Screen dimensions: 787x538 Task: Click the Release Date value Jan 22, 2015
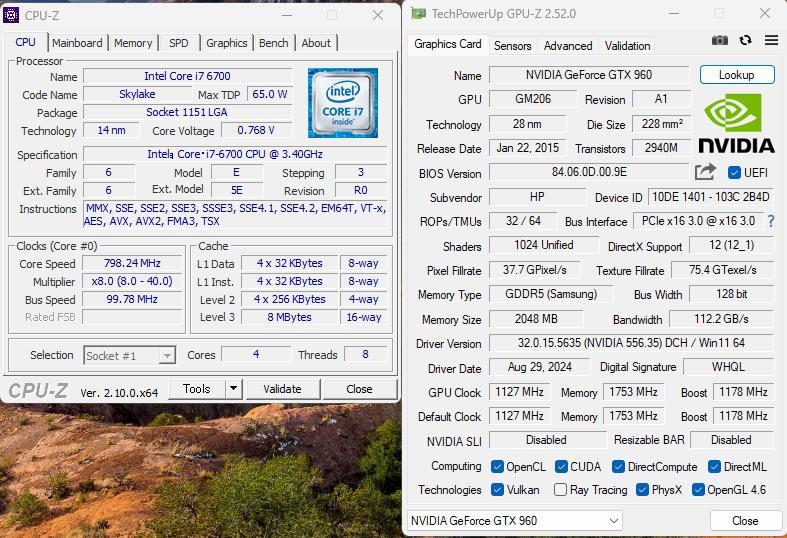coord(528,148)
